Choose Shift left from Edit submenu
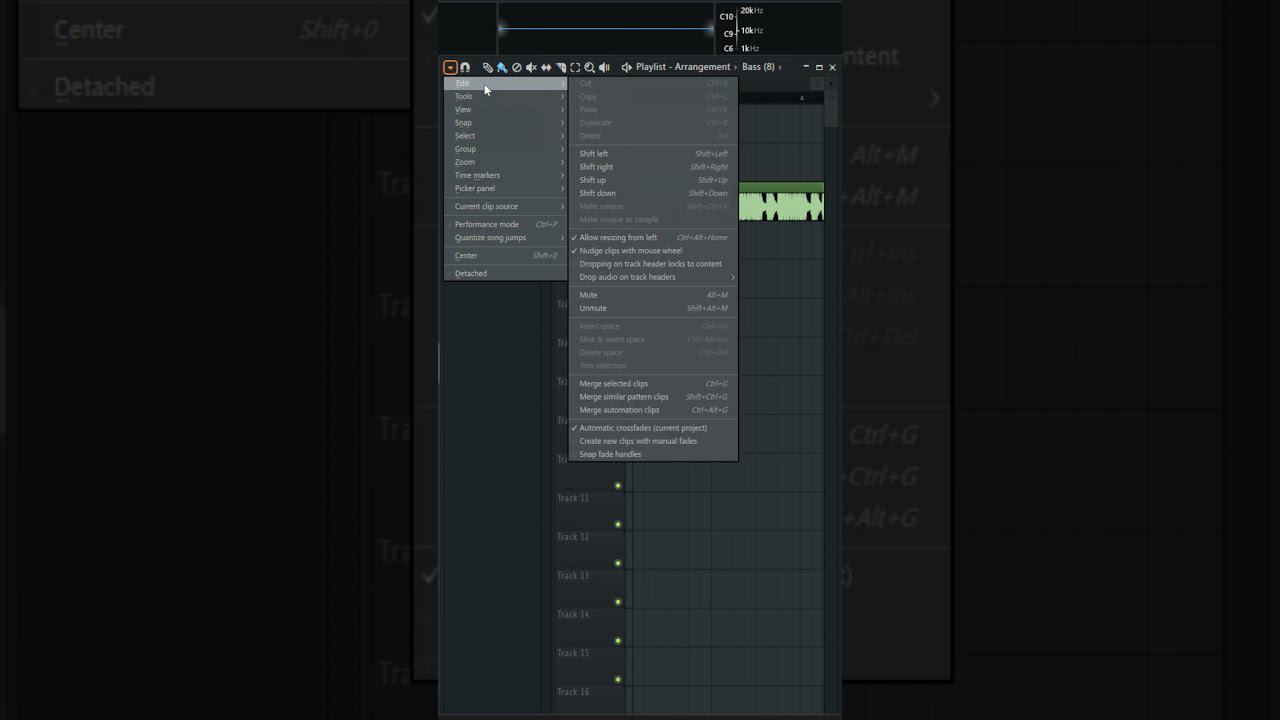1280x720 pixels. coord(653,154)
